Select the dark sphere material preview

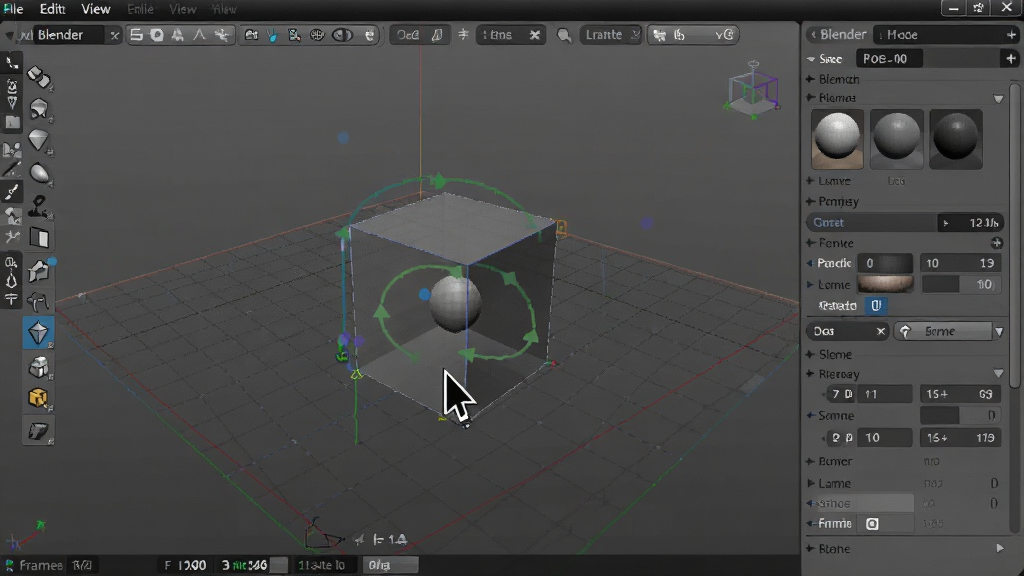(x=956, y=139)
